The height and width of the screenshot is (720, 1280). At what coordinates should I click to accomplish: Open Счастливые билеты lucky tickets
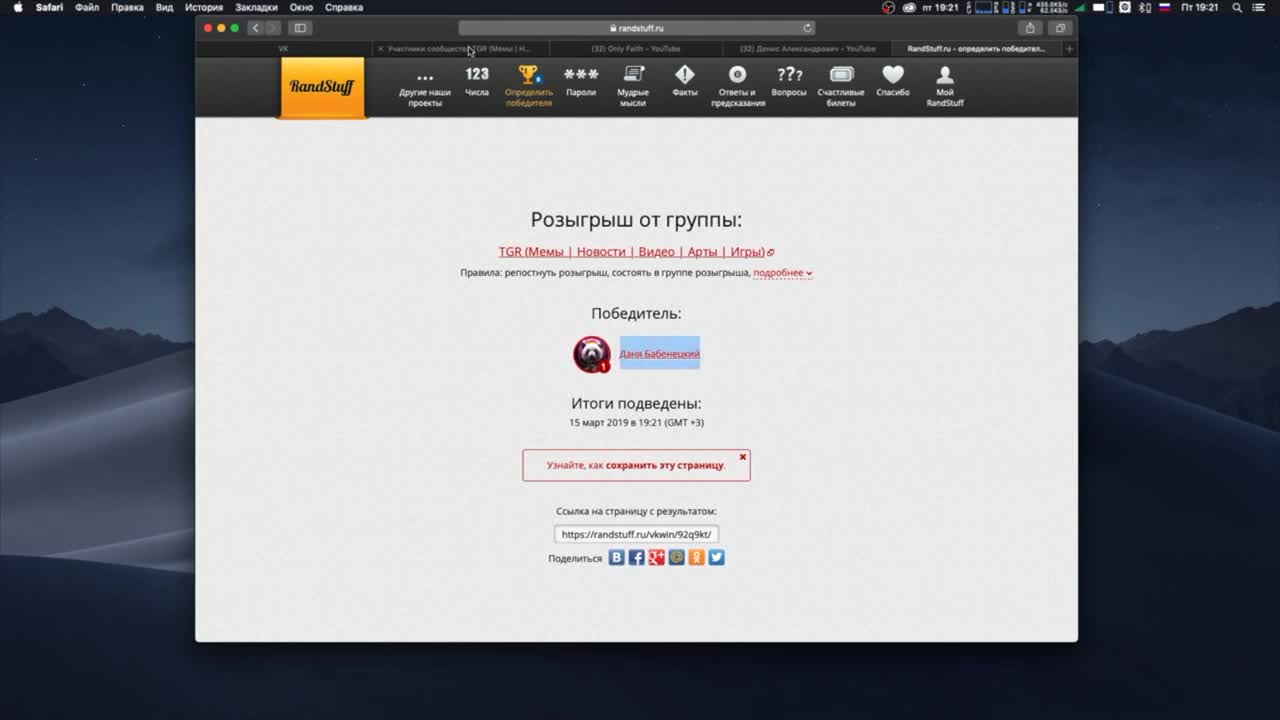coord(841,81)
